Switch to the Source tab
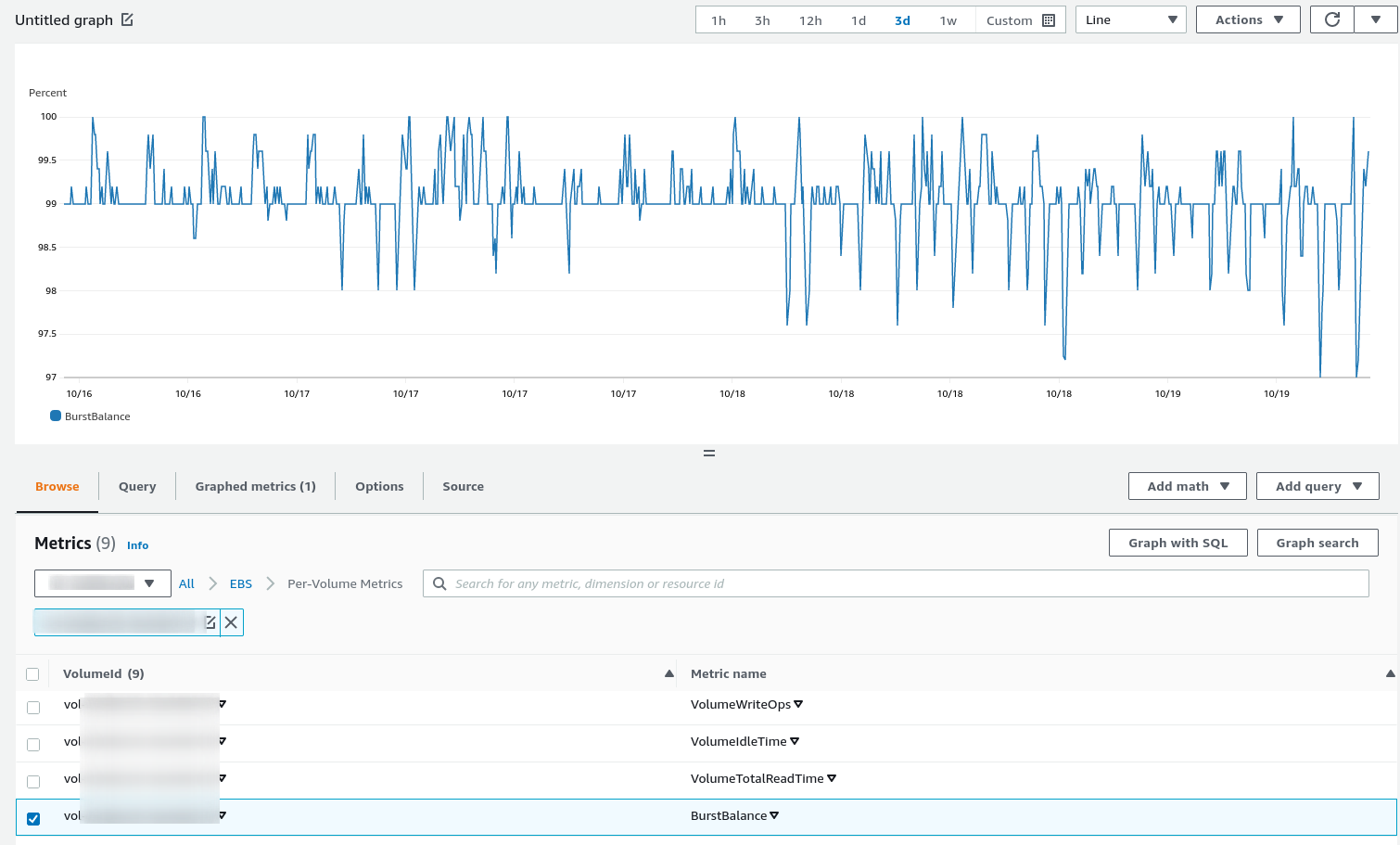The width and height of the screenshot is (1400, 845). pyautogui.click(x=463, y=485)
